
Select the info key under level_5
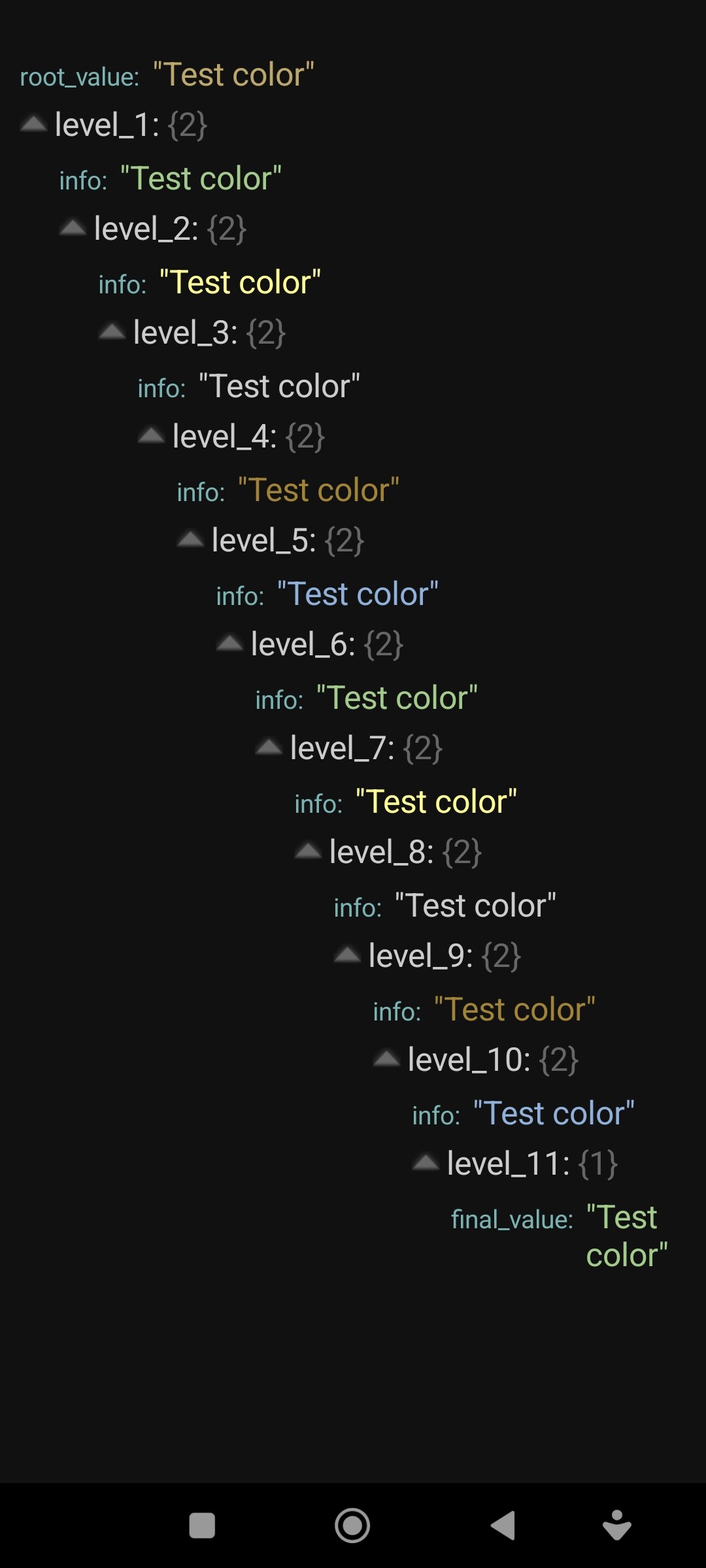click(240, 596)
